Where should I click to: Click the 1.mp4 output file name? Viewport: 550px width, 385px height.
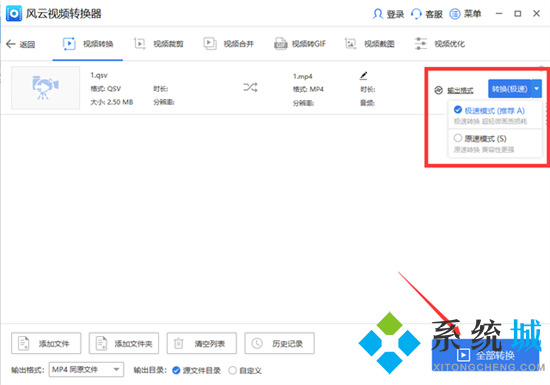[302, 76]
